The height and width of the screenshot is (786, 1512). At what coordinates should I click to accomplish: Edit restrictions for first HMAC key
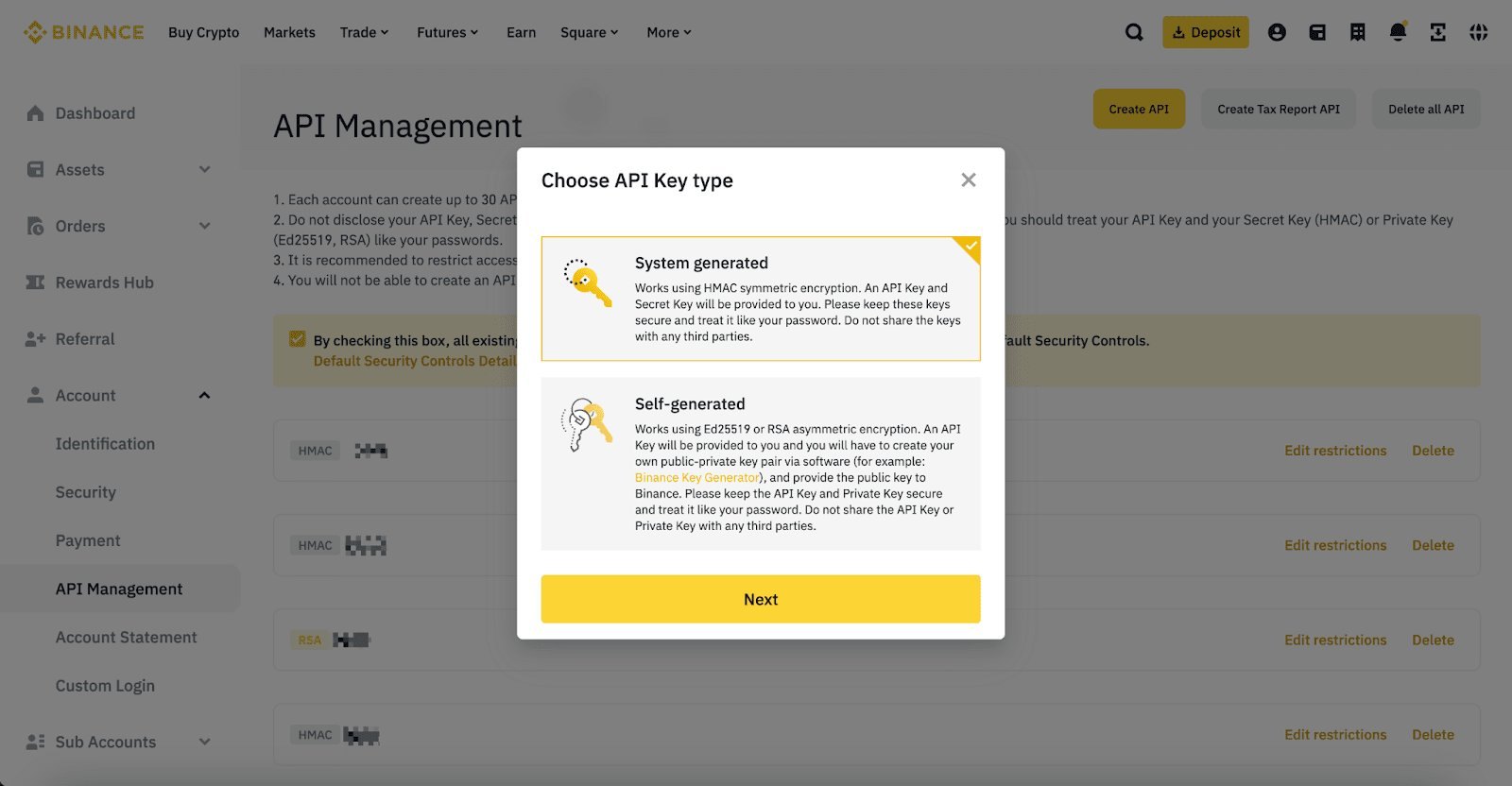(1335, 451)
